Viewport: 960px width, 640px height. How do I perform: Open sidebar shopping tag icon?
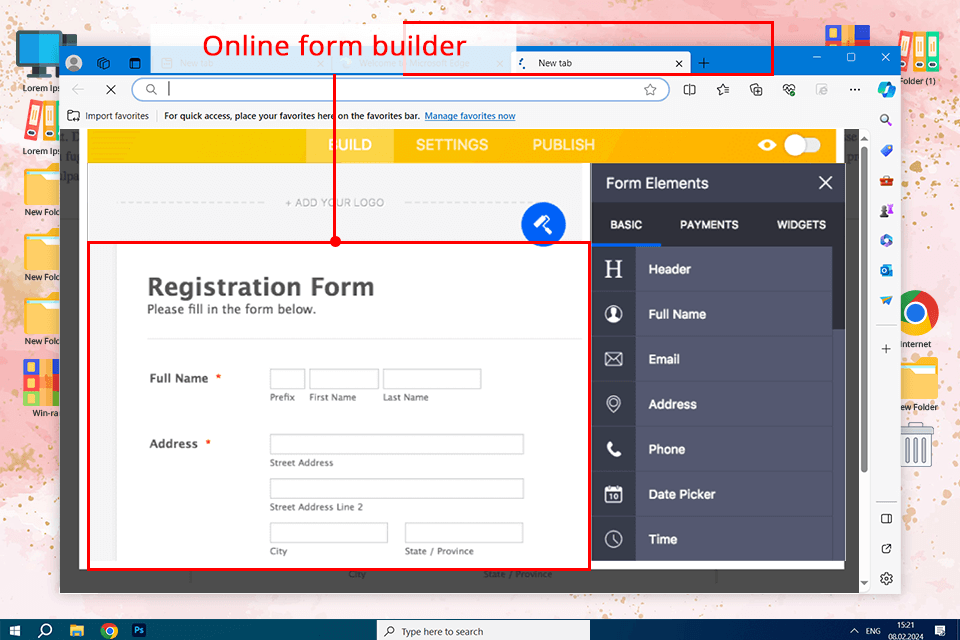(x=886, y=151)
